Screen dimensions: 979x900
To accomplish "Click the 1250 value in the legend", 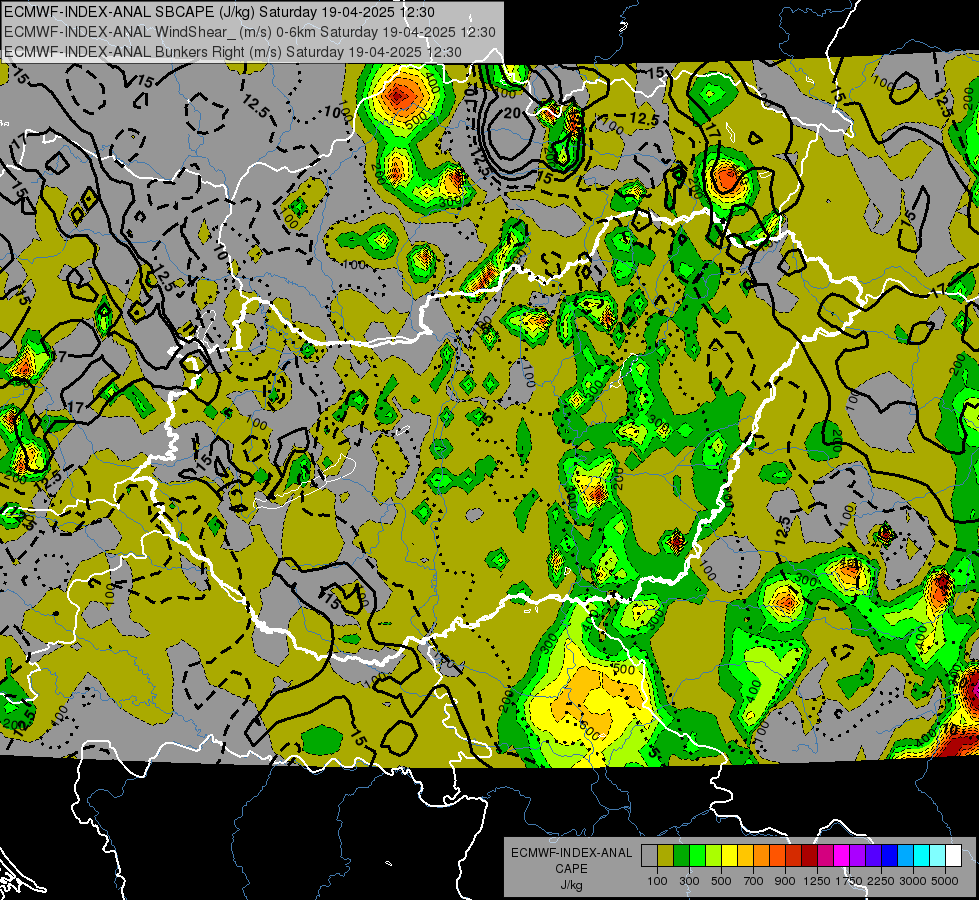I will tap(817, 881).
